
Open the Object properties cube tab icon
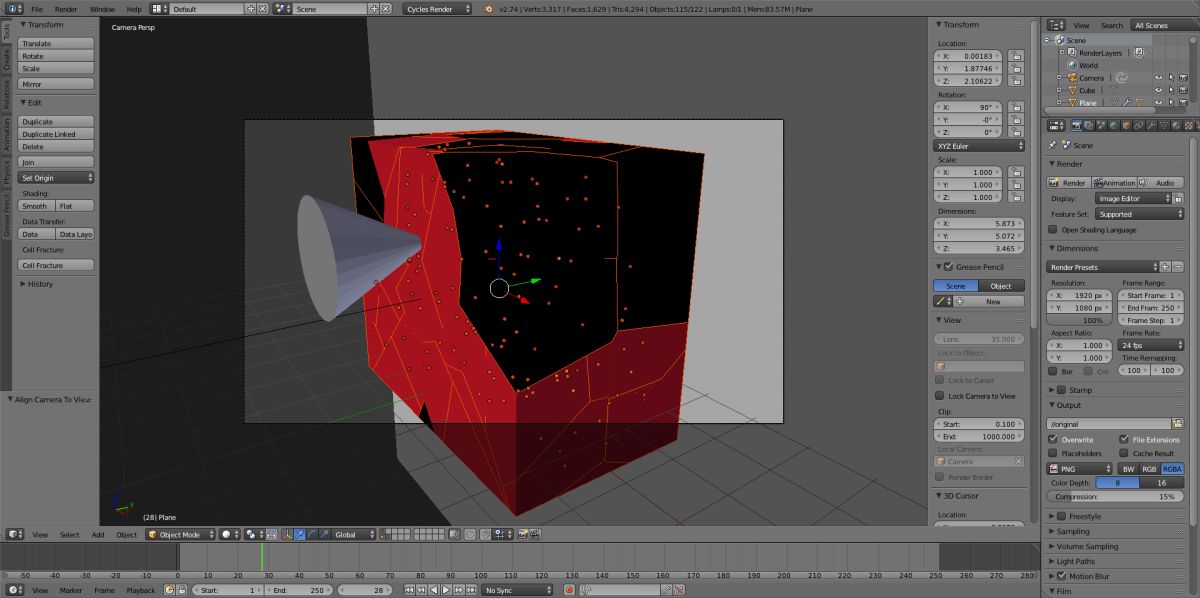(1126, 125)
